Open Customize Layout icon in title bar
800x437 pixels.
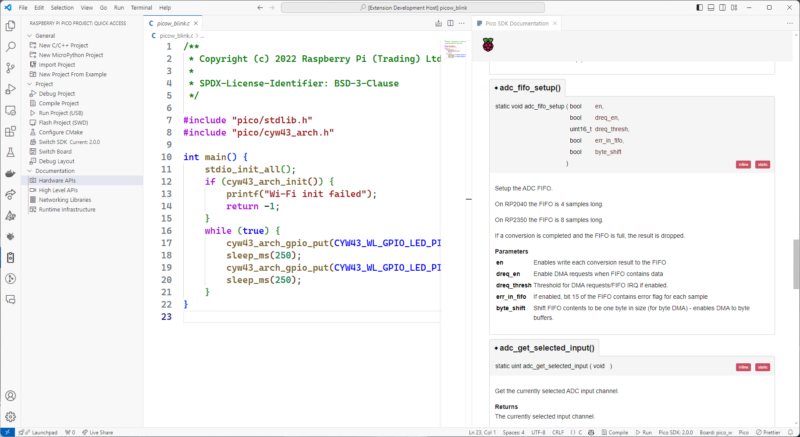pyautogui.click(x=734, y=8)
